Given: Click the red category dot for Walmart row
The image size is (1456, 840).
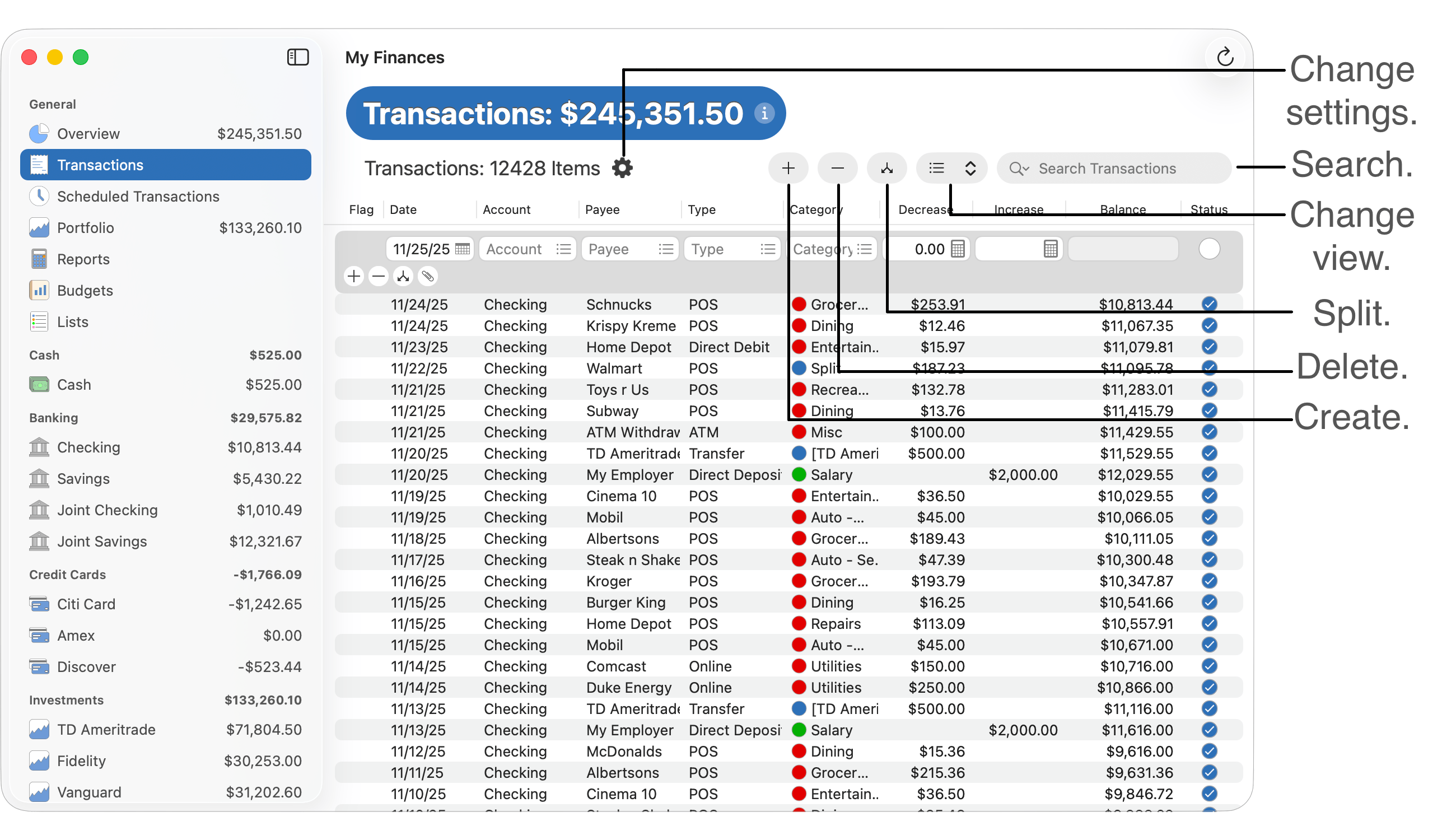Looking at the screenshot, I should coord(799,368).
